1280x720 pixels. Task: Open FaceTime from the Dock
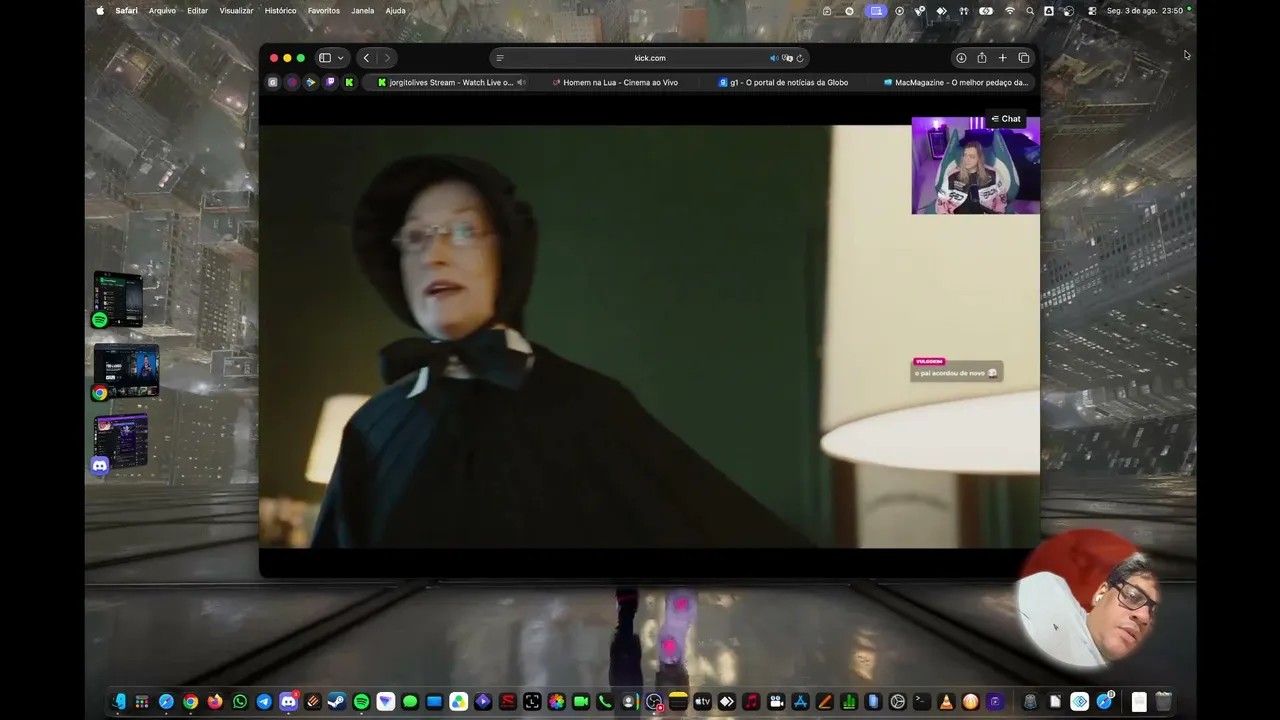(580, 702)
